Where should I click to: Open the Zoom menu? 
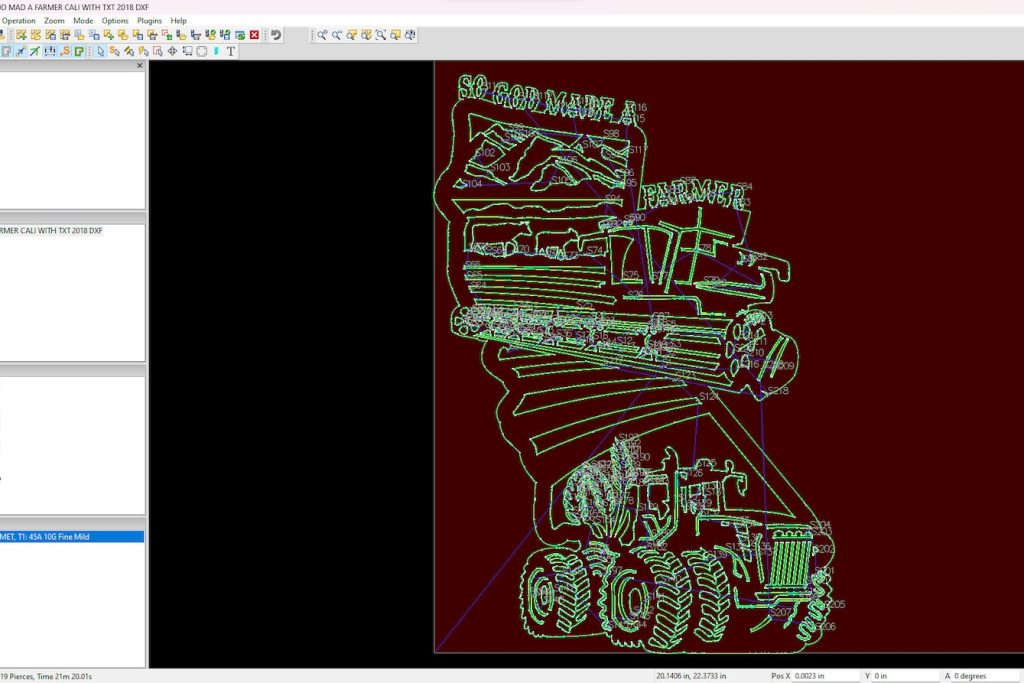[x=54, y=20]
